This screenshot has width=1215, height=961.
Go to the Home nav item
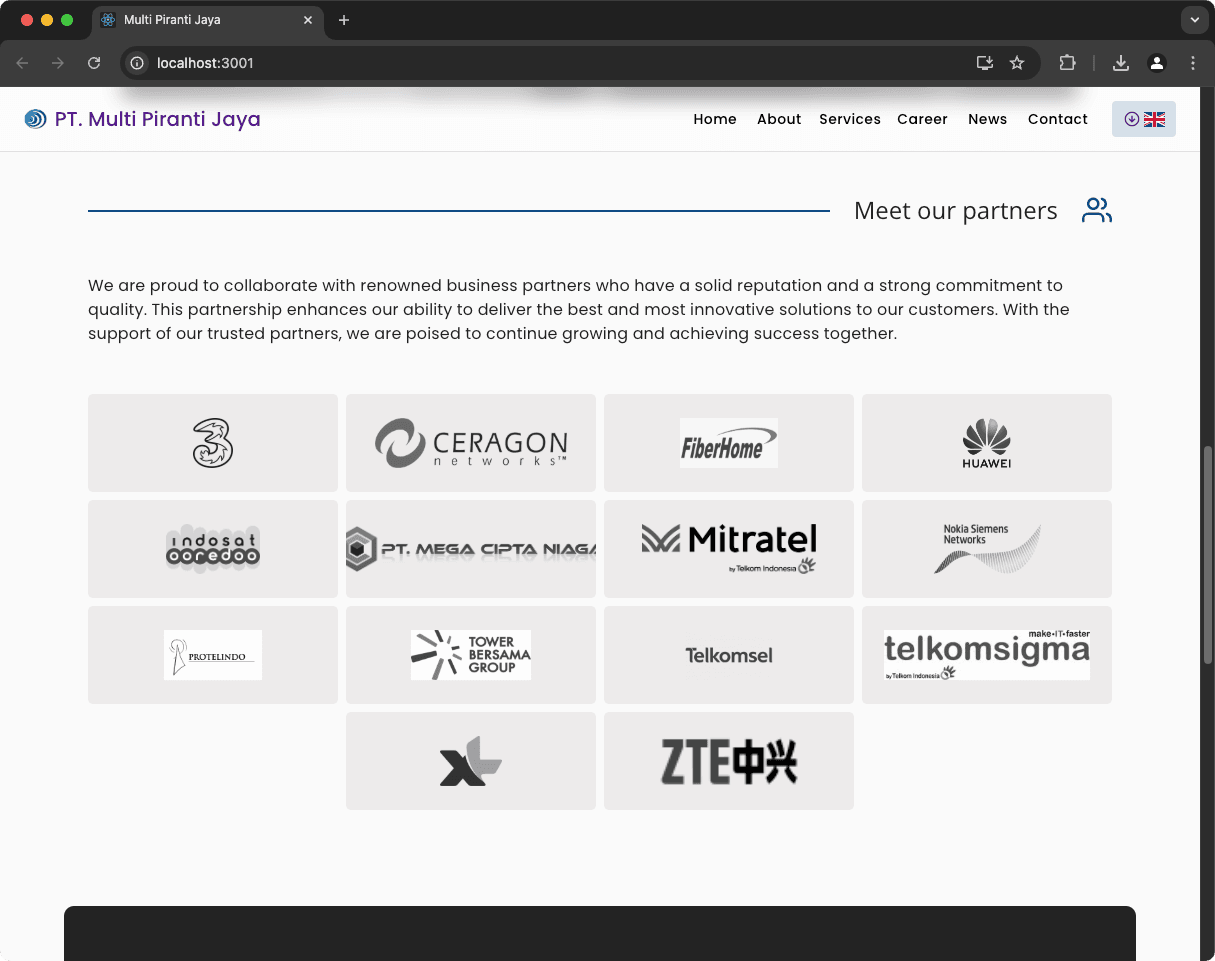click(x=715, y=119)
